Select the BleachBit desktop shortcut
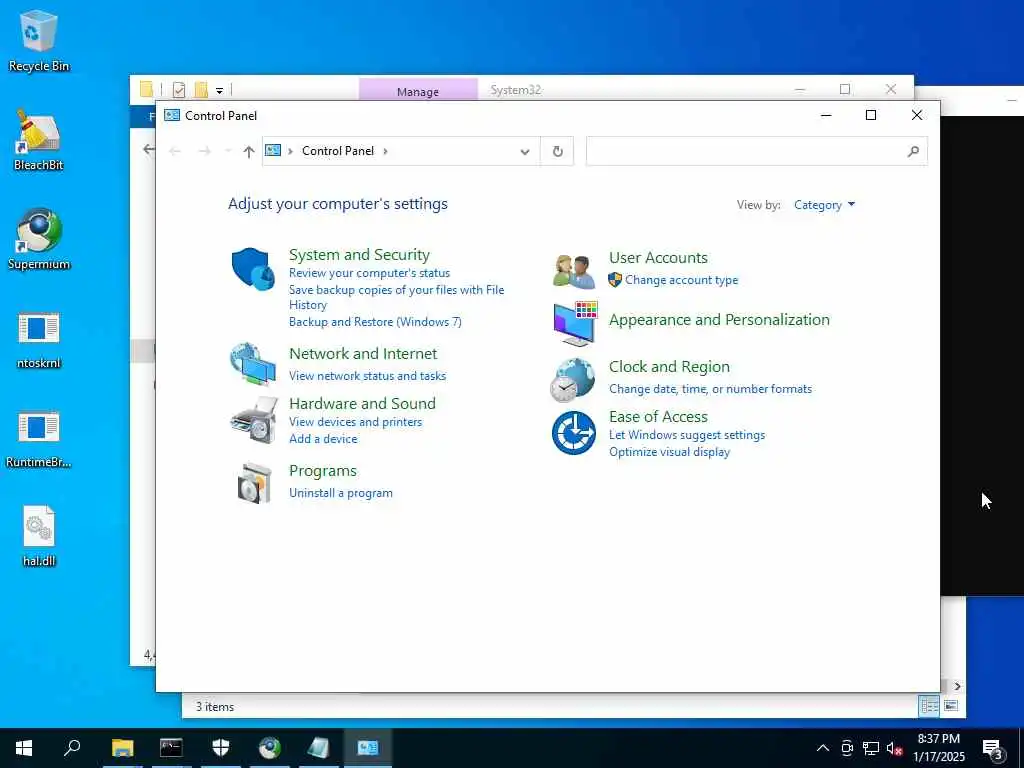 pos(39,140)
